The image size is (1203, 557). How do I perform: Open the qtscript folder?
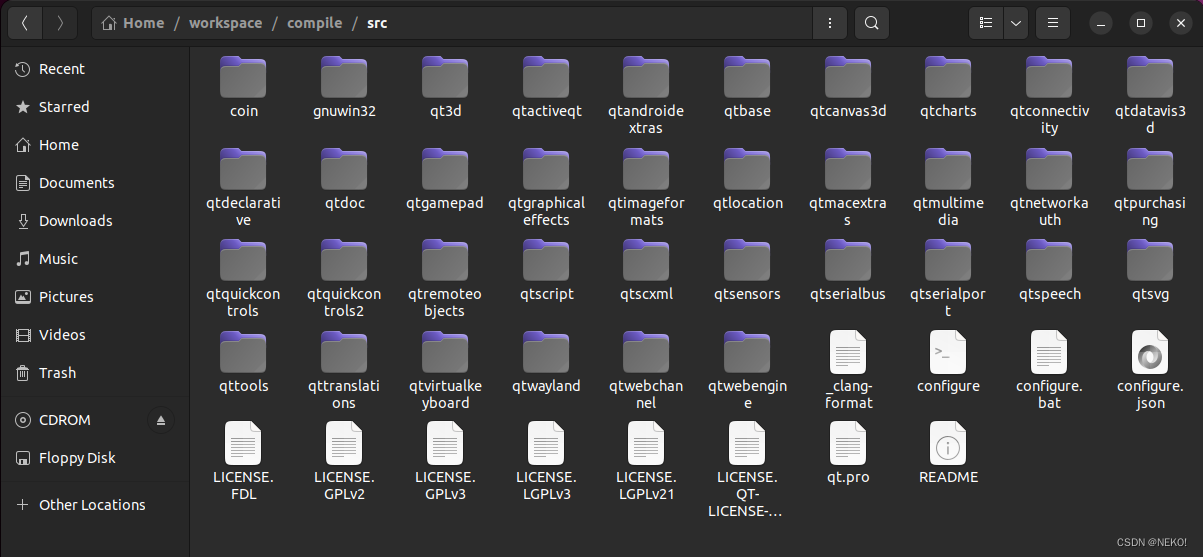click(x=546, y=270)
